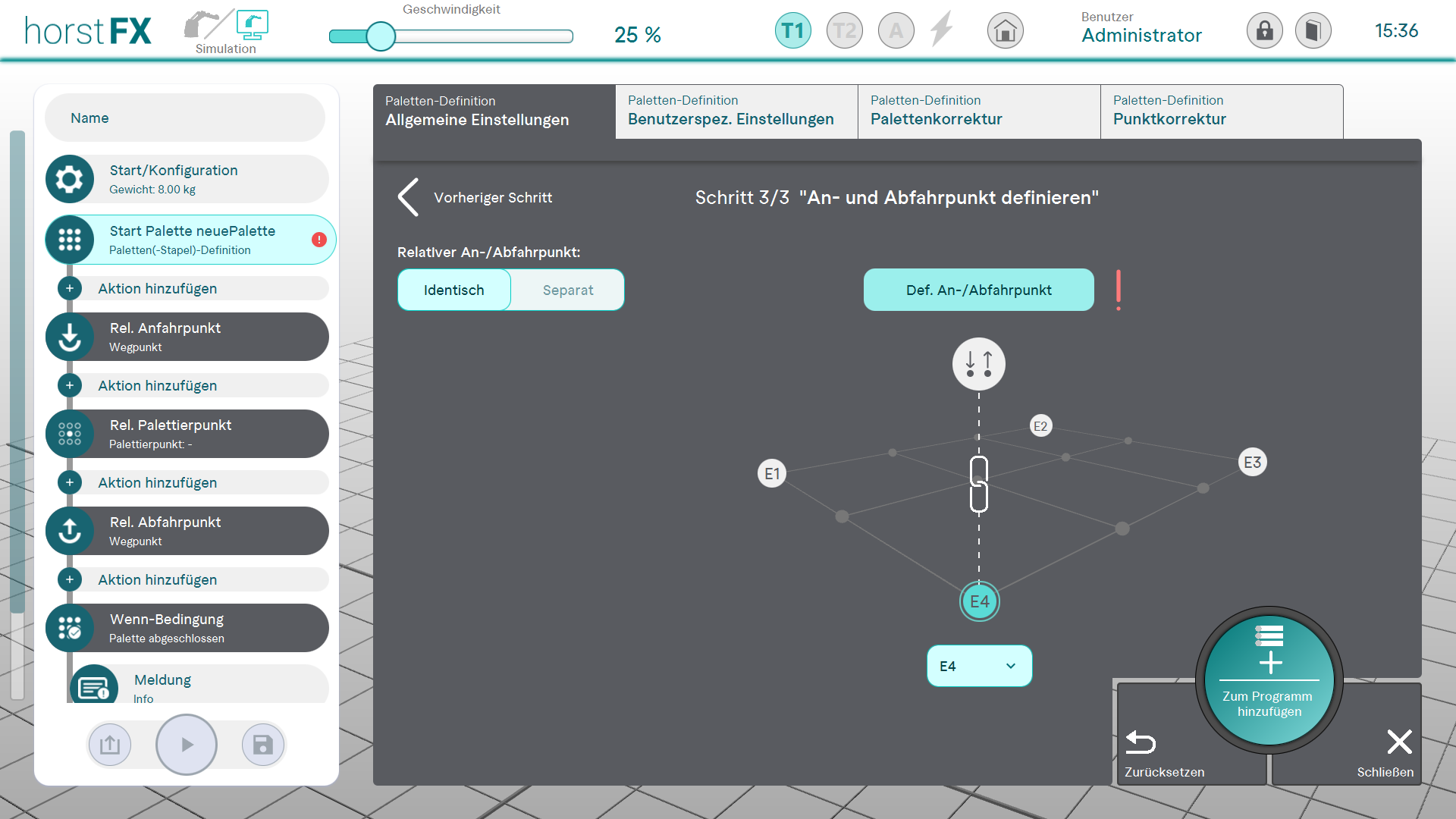Click the lock icon in header
Viewport: 1456px width, 819px height.
(1264, 31)
